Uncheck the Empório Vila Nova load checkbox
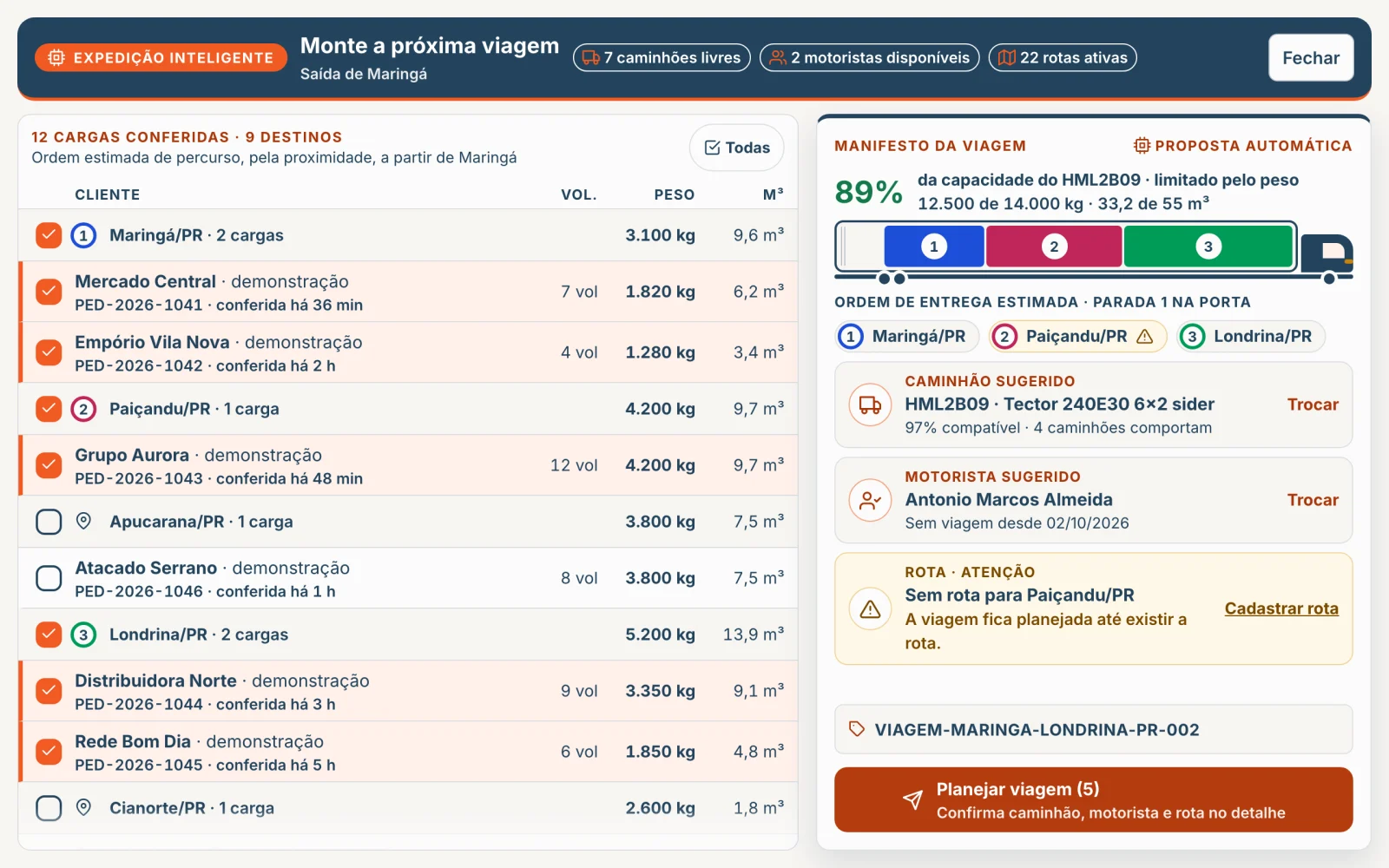The width and height of the screenshot is (1389, 868). 49,352
